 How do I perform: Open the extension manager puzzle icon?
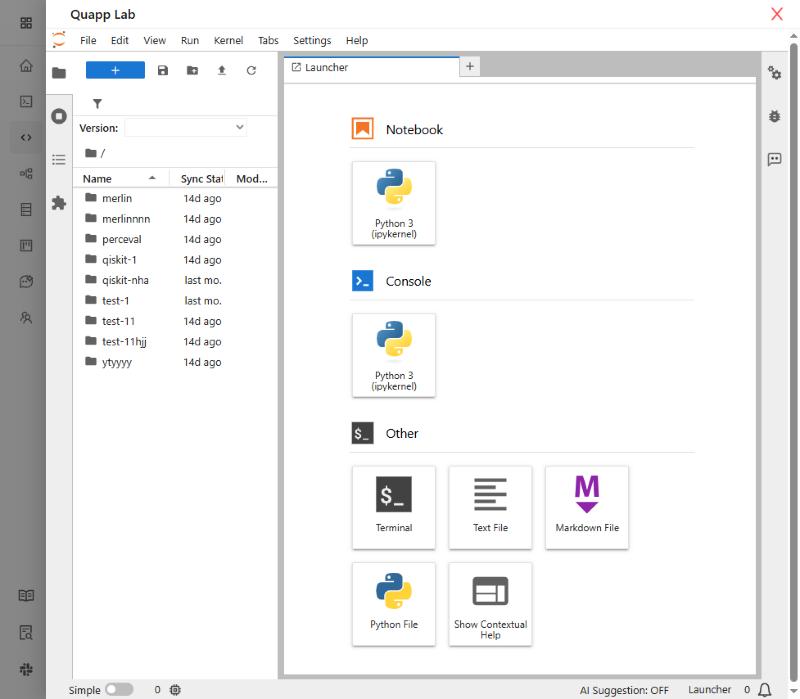59,203
